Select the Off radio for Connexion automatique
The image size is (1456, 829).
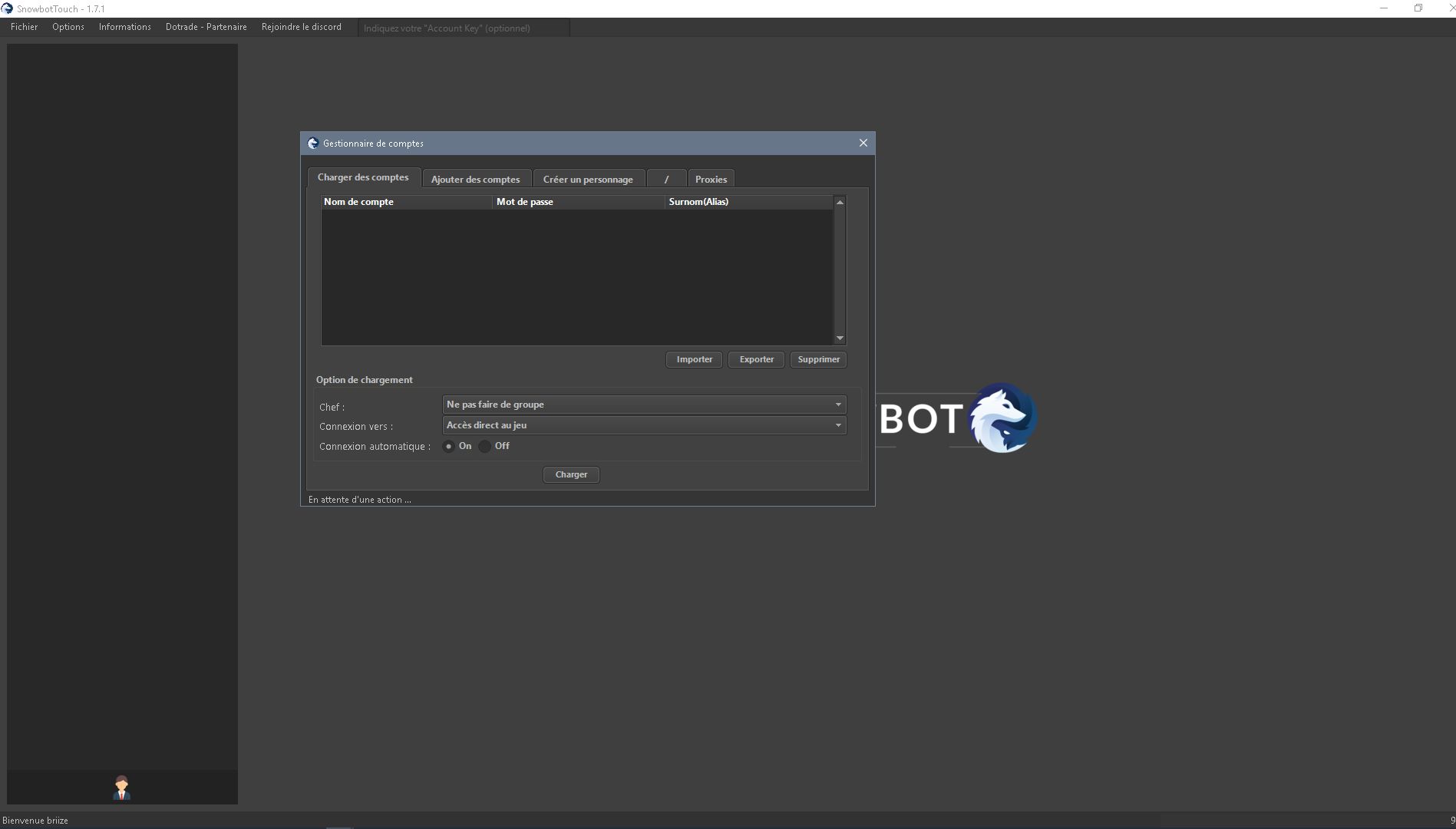[x=484, y=447]
